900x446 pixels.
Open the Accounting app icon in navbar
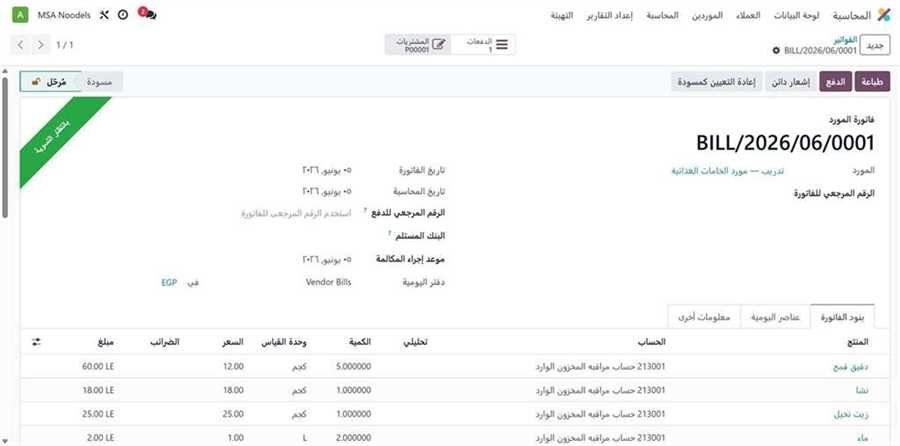tap(883, 15)
